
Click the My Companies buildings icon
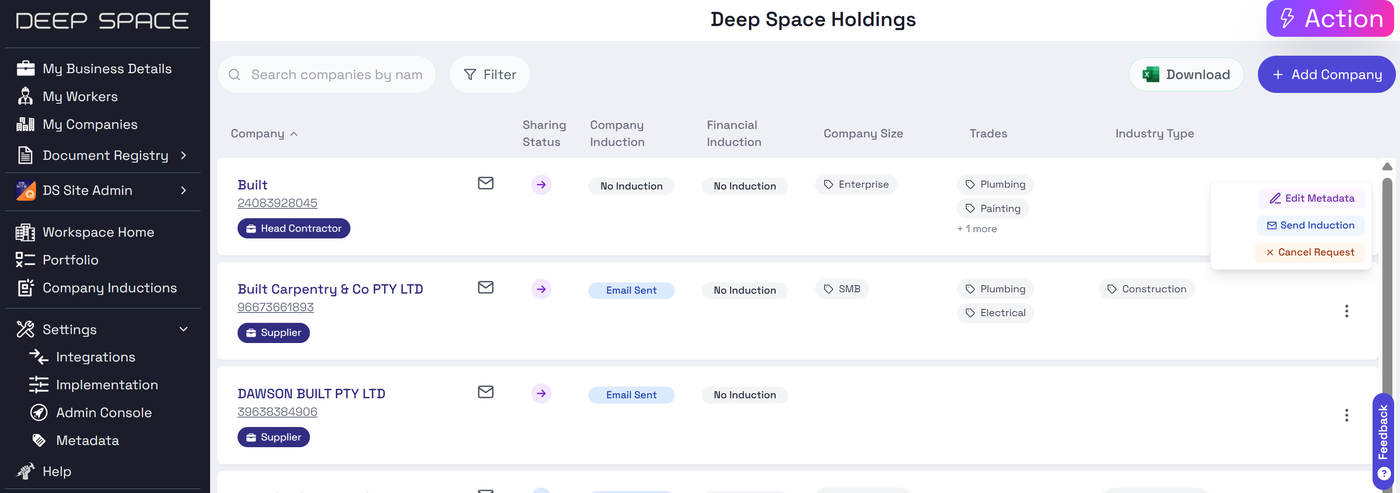[26, 125]
